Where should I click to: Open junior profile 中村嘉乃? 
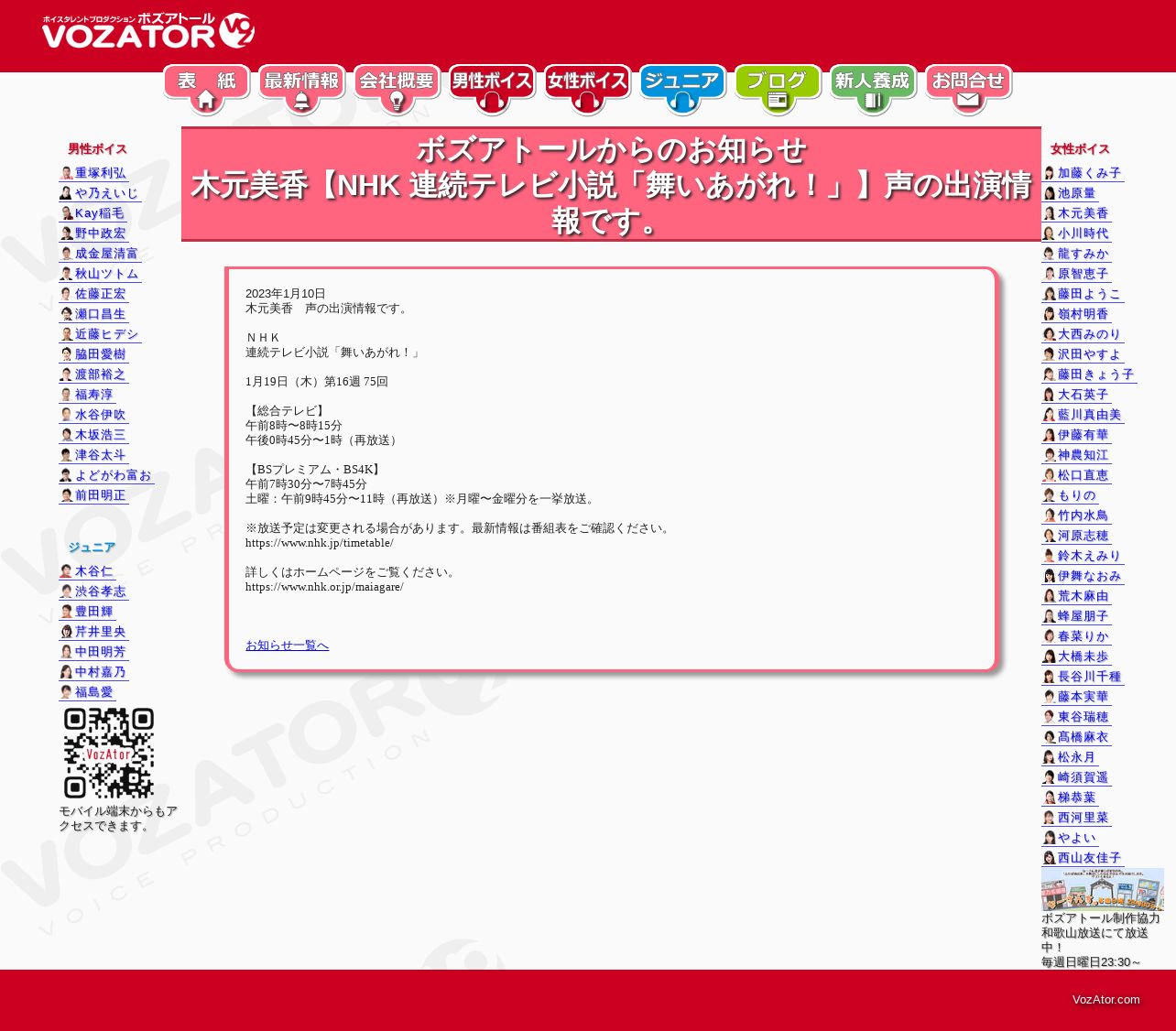(x=93, y=672)
